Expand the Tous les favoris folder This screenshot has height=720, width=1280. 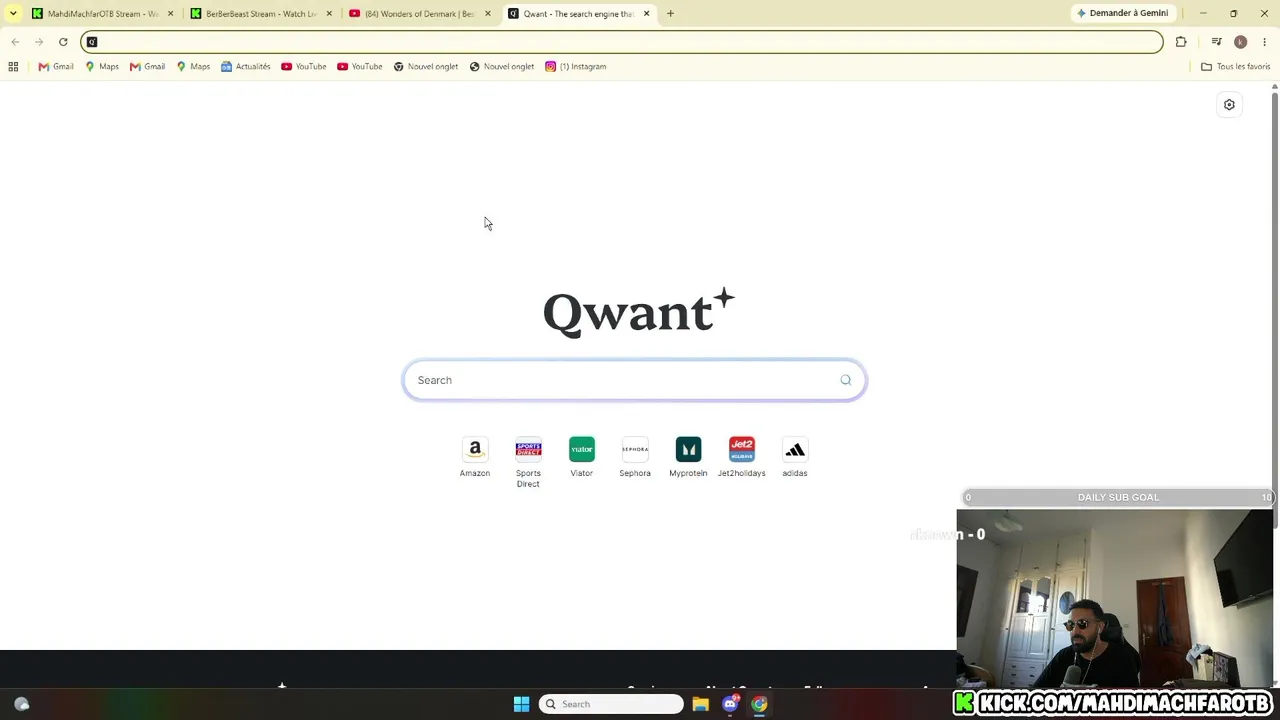pos(1236,67)
